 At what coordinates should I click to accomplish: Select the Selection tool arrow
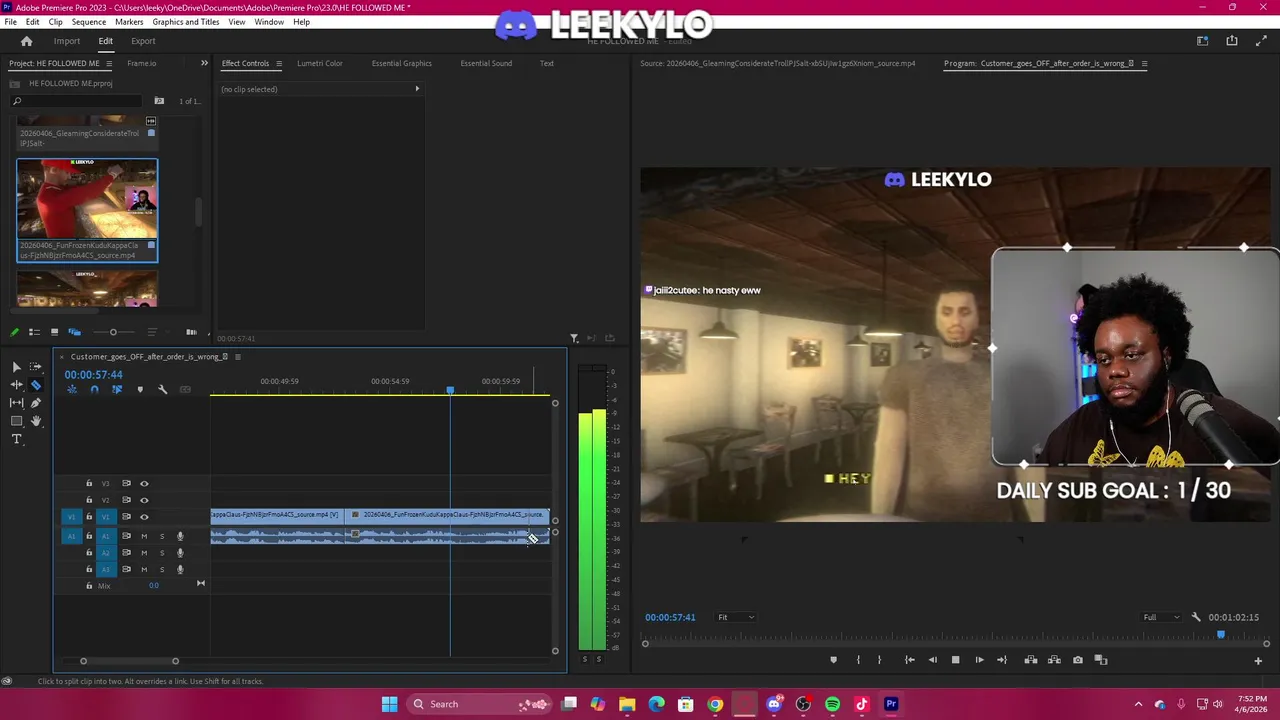point(16,367)
